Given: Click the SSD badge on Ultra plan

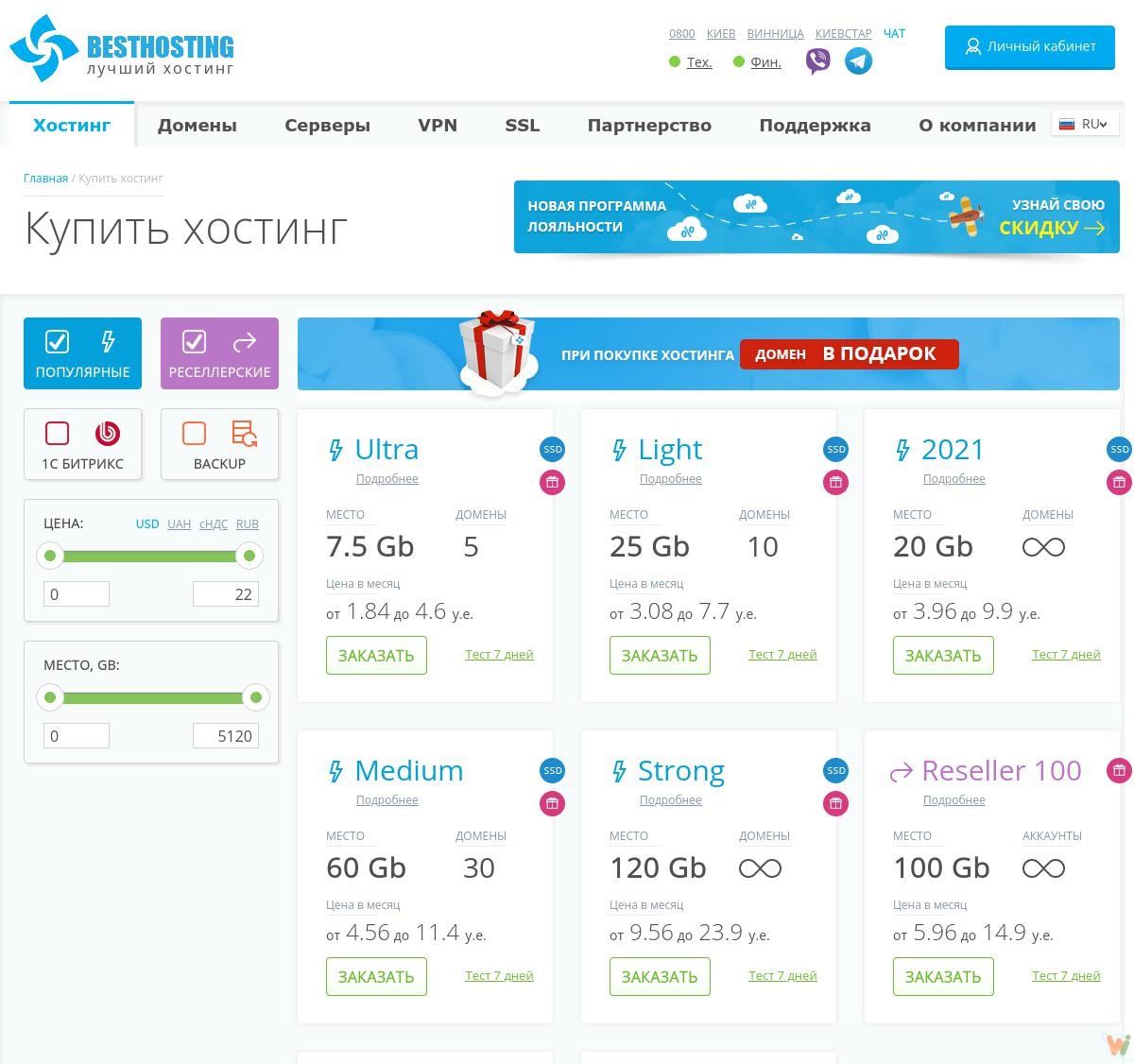Looking at the screenshot, I should coord(552,450).
